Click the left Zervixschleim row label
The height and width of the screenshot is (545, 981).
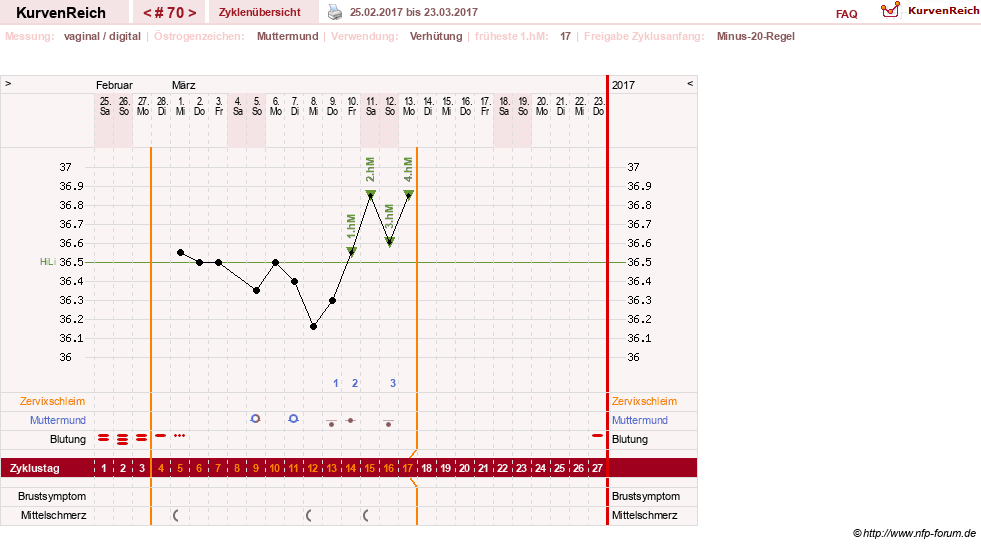[x=53, y=401]
